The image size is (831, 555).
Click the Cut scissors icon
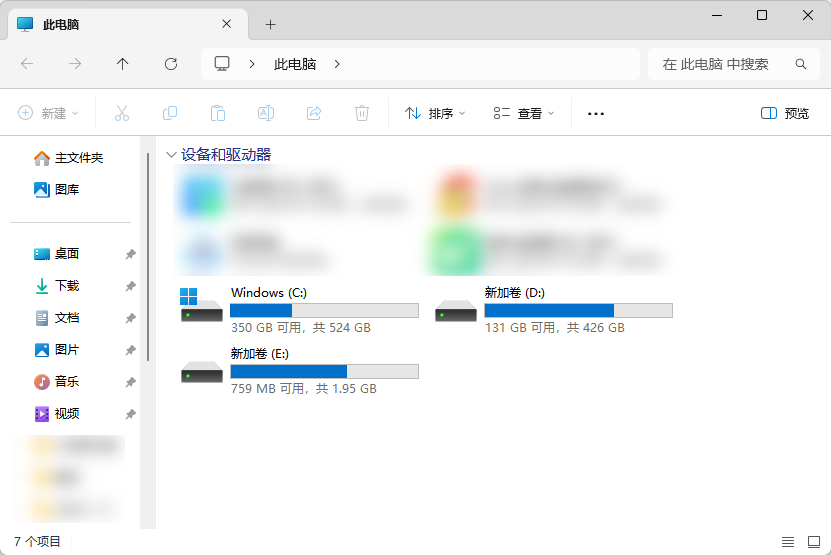point(122,113)
